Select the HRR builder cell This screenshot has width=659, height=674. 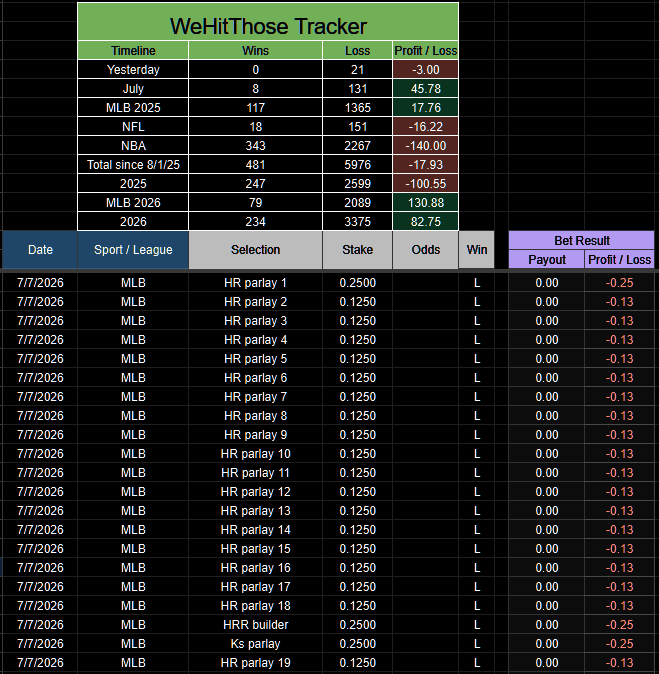(x=255, y=625)
